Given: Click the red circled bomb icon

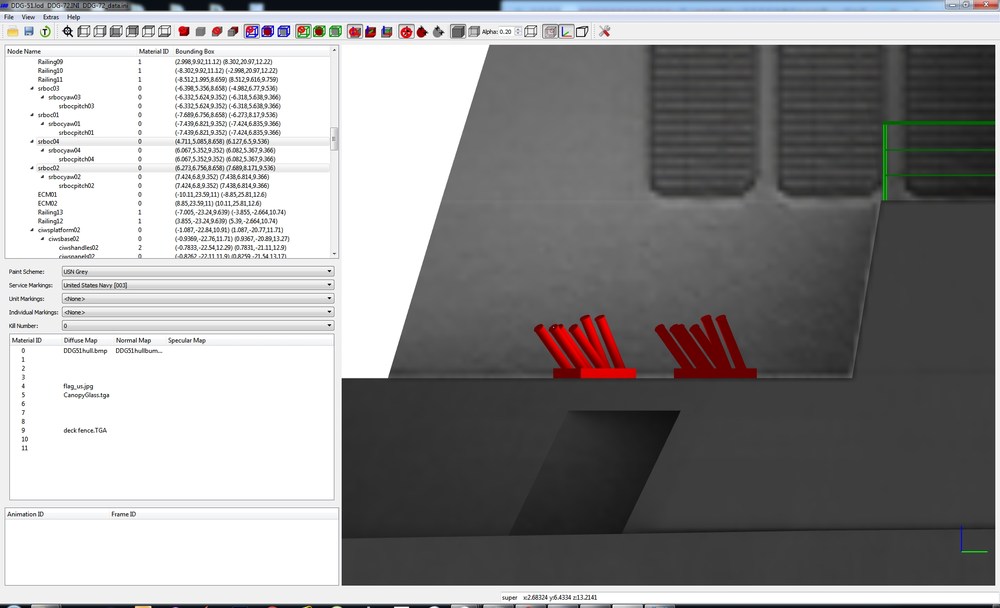Looking at the screenshot, I should click(406, 31).
